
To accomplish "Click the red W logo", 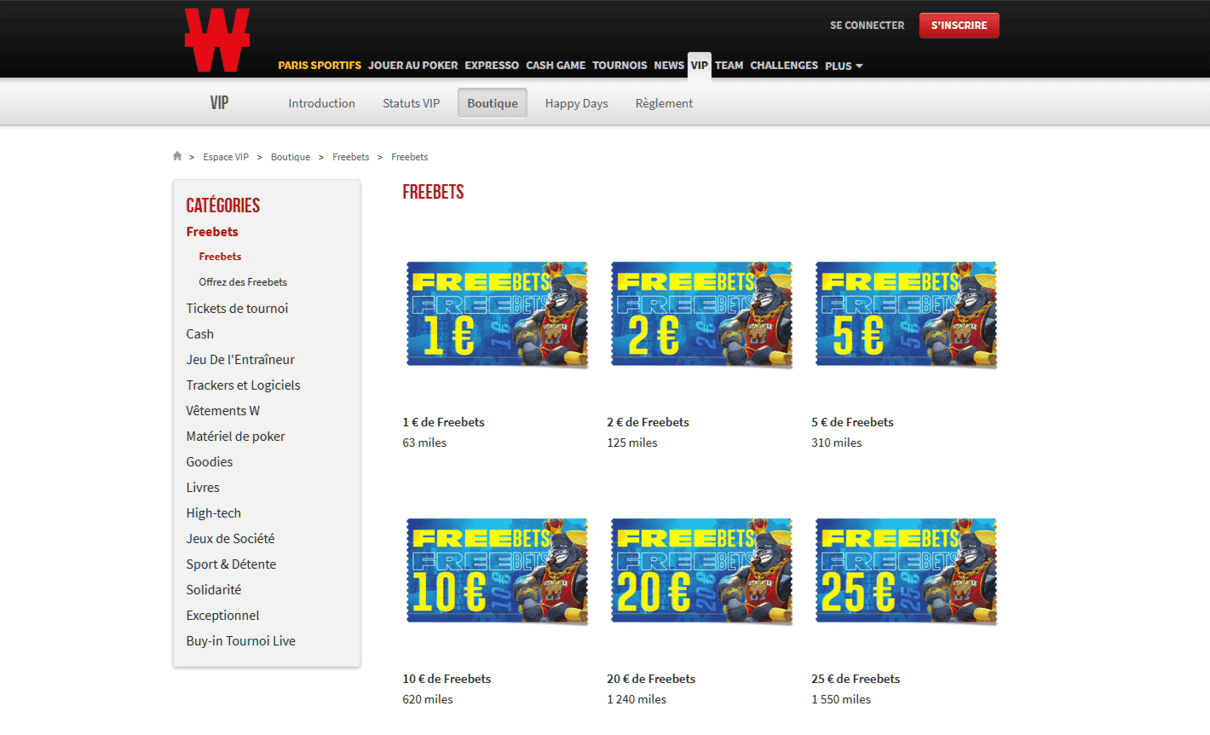I will 217,40.
